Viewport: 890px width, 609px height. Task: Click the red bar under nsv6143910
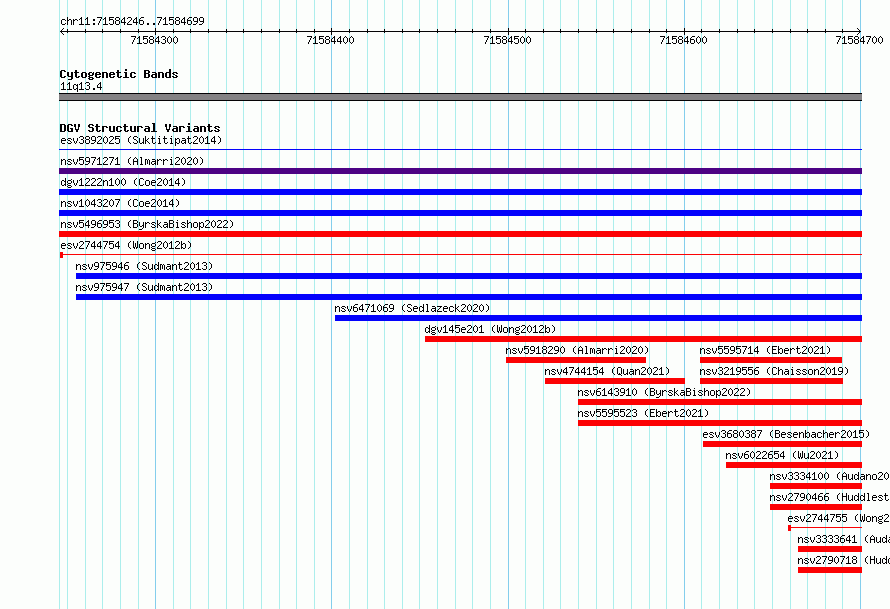tap(720, 402)
